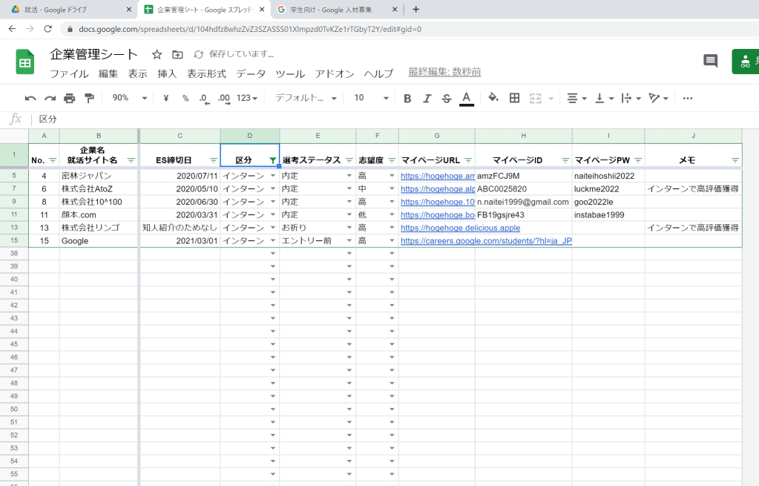Open the text color picker

click(x=466, y=98)
